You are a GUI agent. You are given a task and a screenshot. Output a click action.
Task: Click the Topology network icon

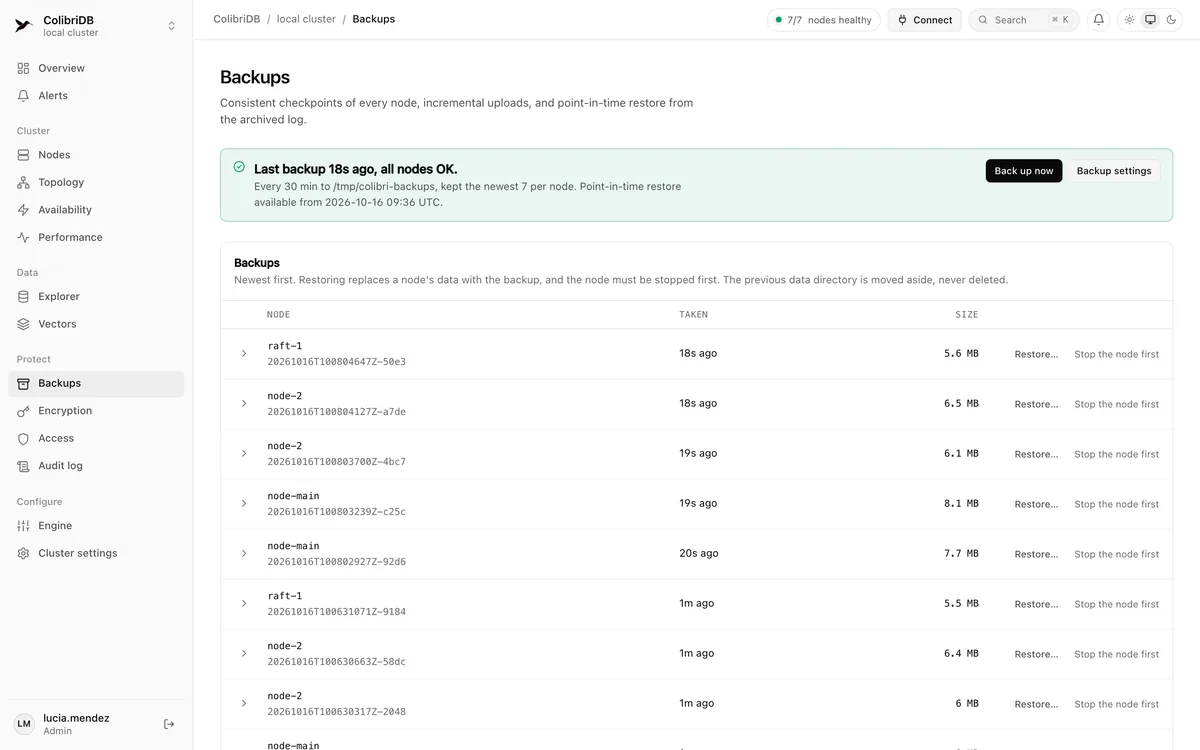point(24,182)
